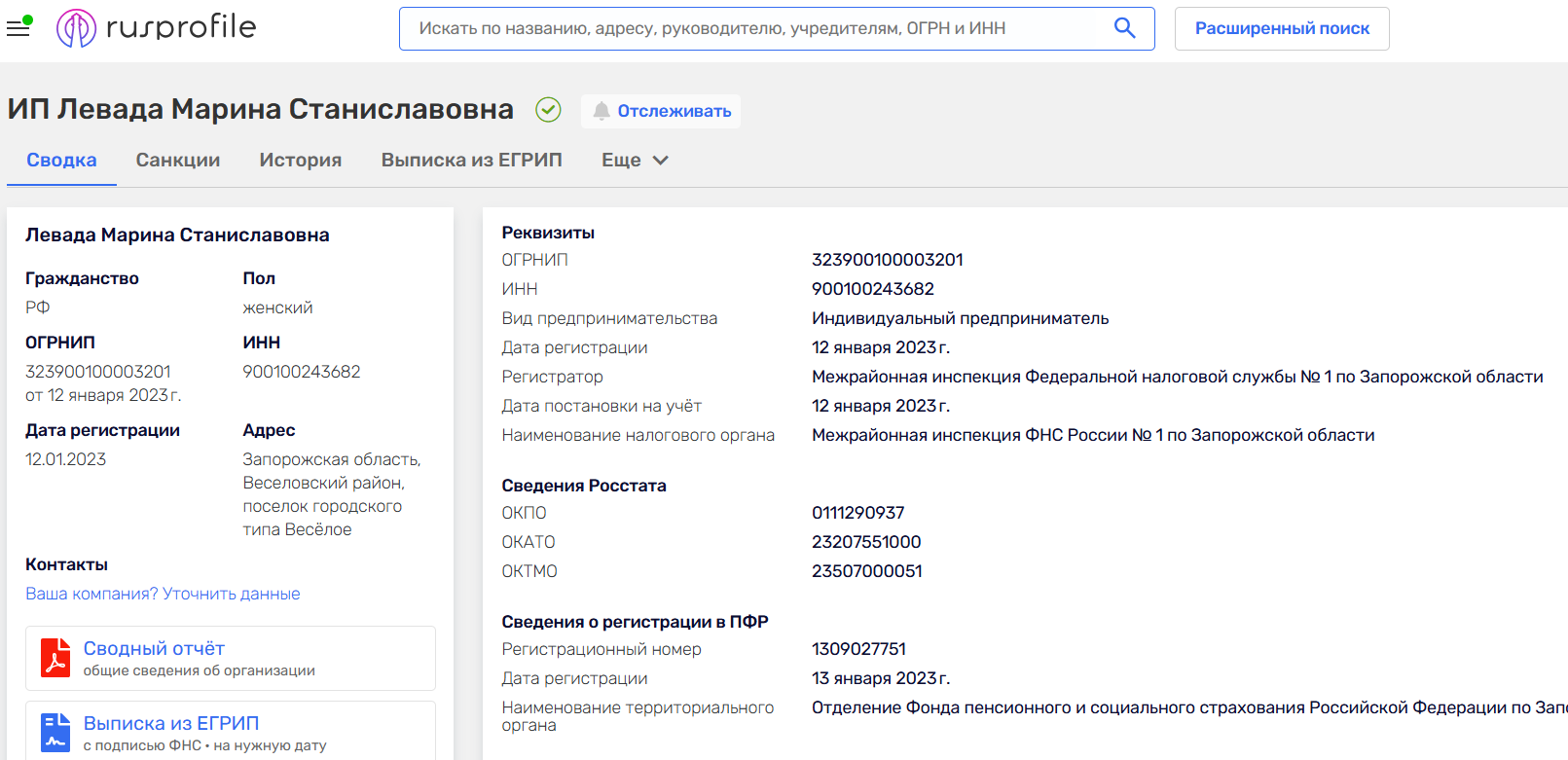Open the Сводный отчёт link
This screenshot has width=1568, height=760.
pos(154,648)
